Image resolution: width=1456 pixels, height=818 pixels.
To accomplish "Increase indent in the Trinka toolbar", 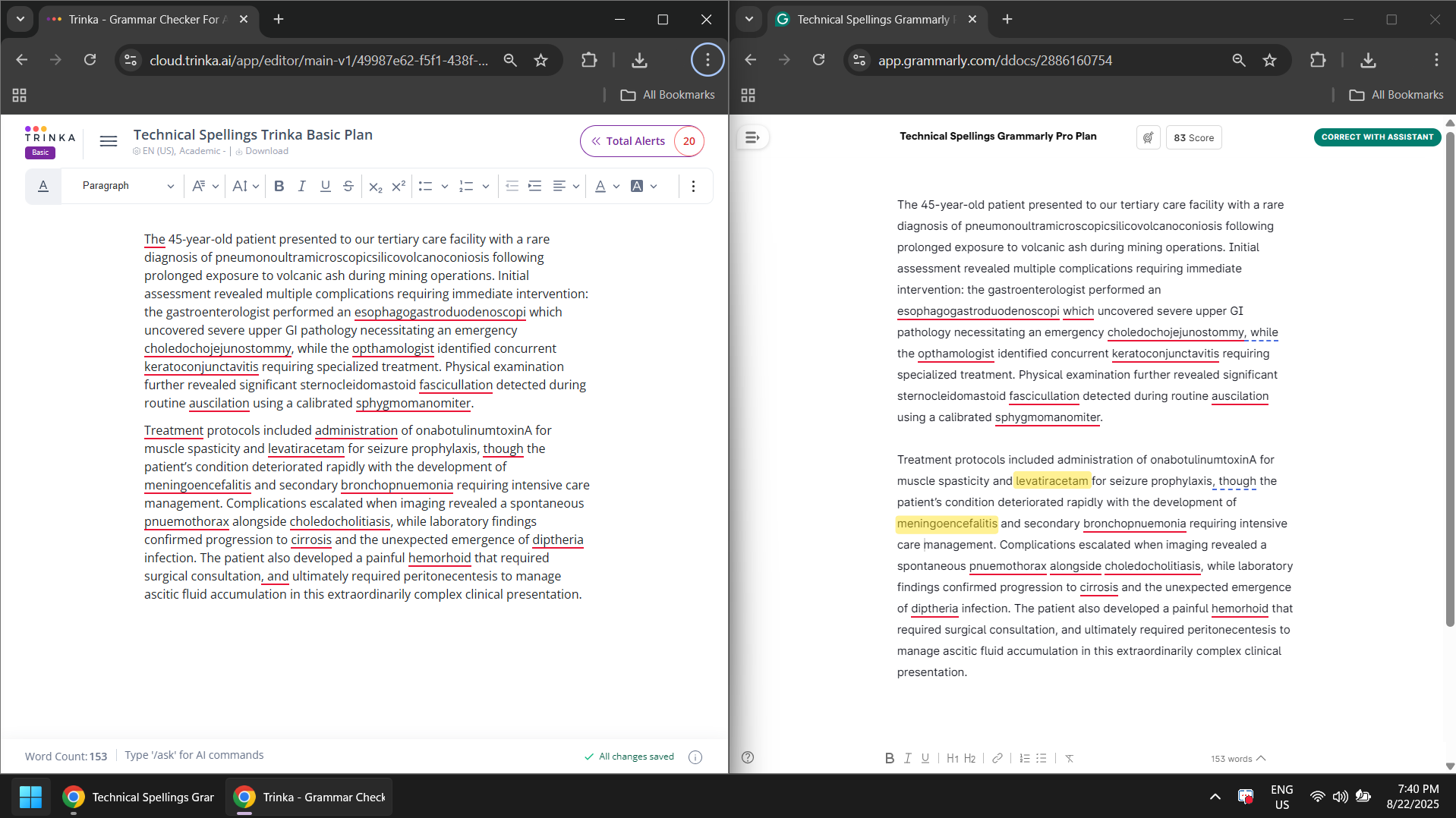I will tap(535, 186).
